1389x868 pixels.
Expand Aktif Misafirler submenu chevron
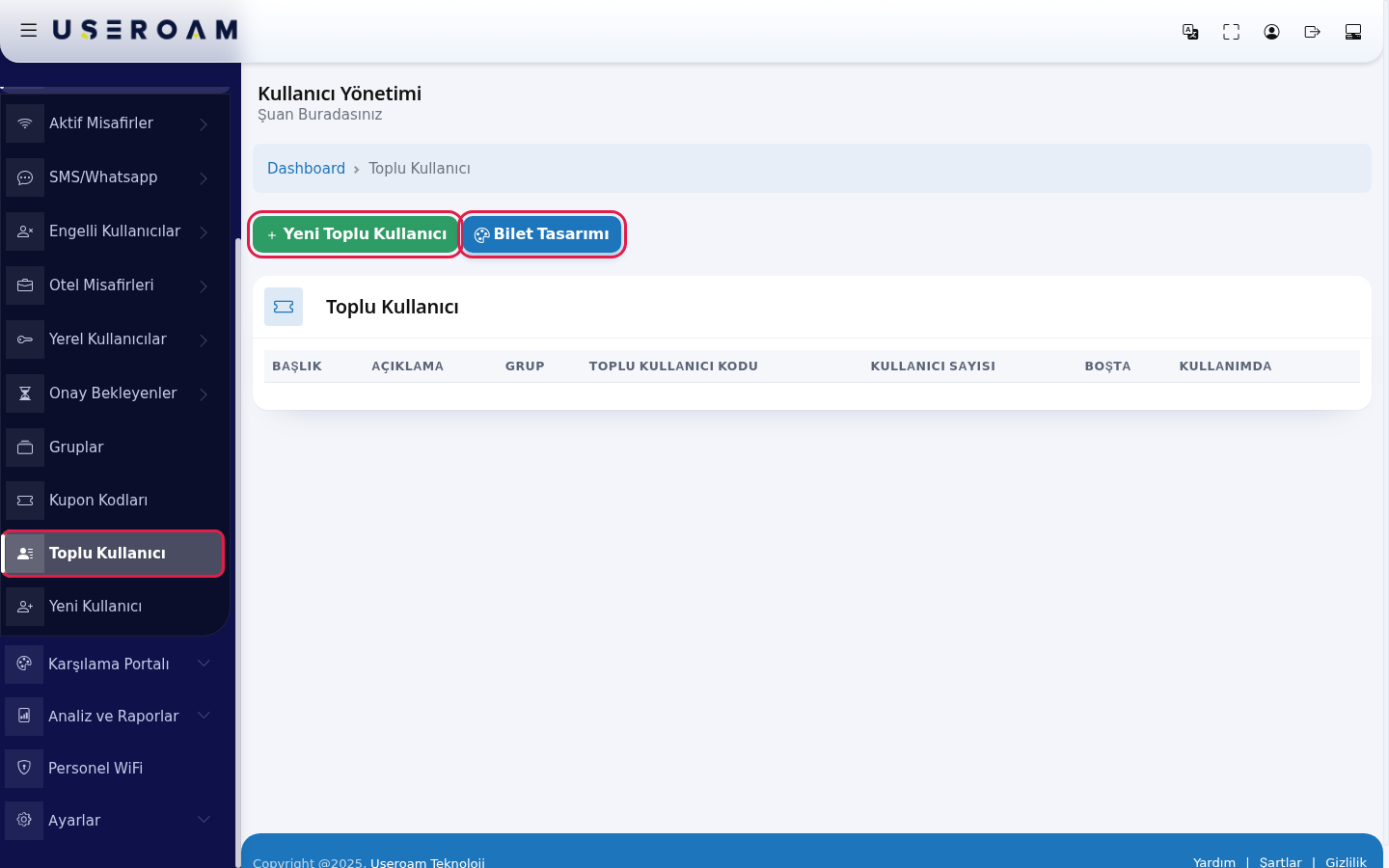(x=204, y=123)
